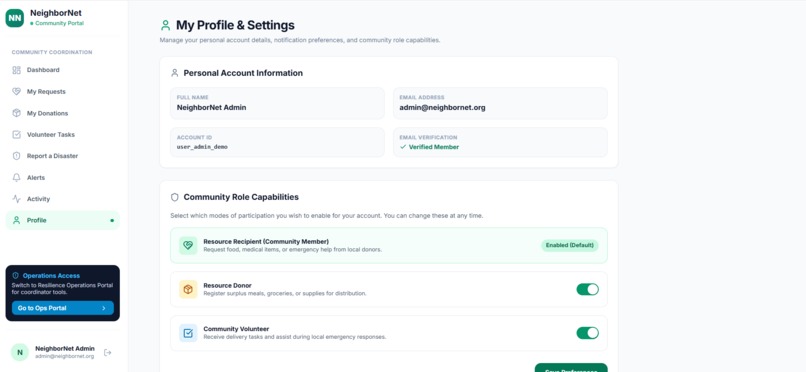Click the Report a Disaster shield icon
Image resolution: width=806 pixels, height=372 pixels.
pos(16,156)
